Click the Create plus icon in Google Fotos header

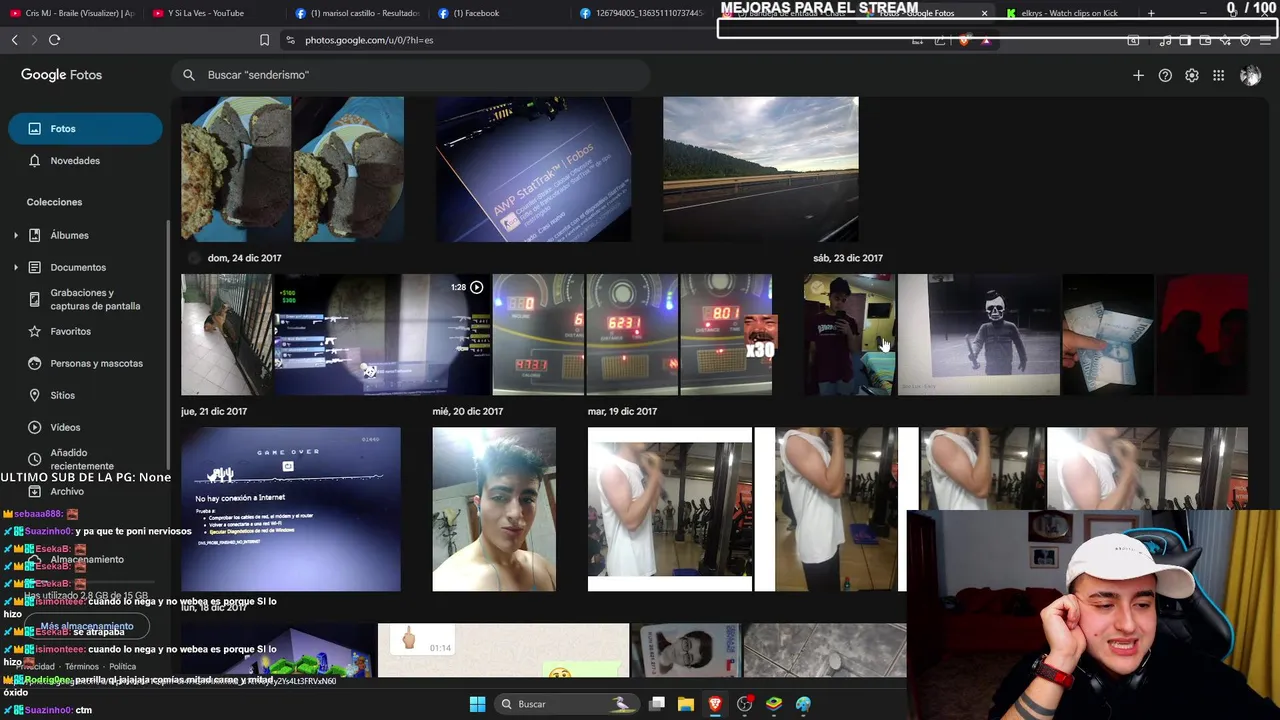(x=1138, y=75)
